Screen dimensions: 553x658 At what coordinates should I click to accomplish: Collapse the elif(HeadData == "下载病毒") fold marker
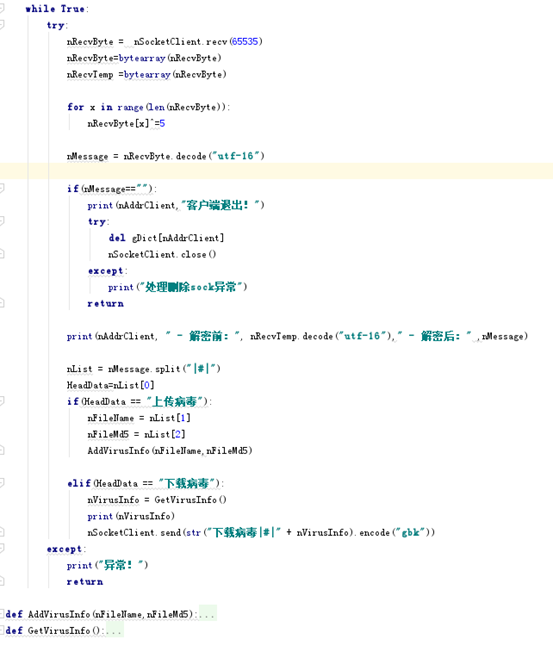[2, 483]
